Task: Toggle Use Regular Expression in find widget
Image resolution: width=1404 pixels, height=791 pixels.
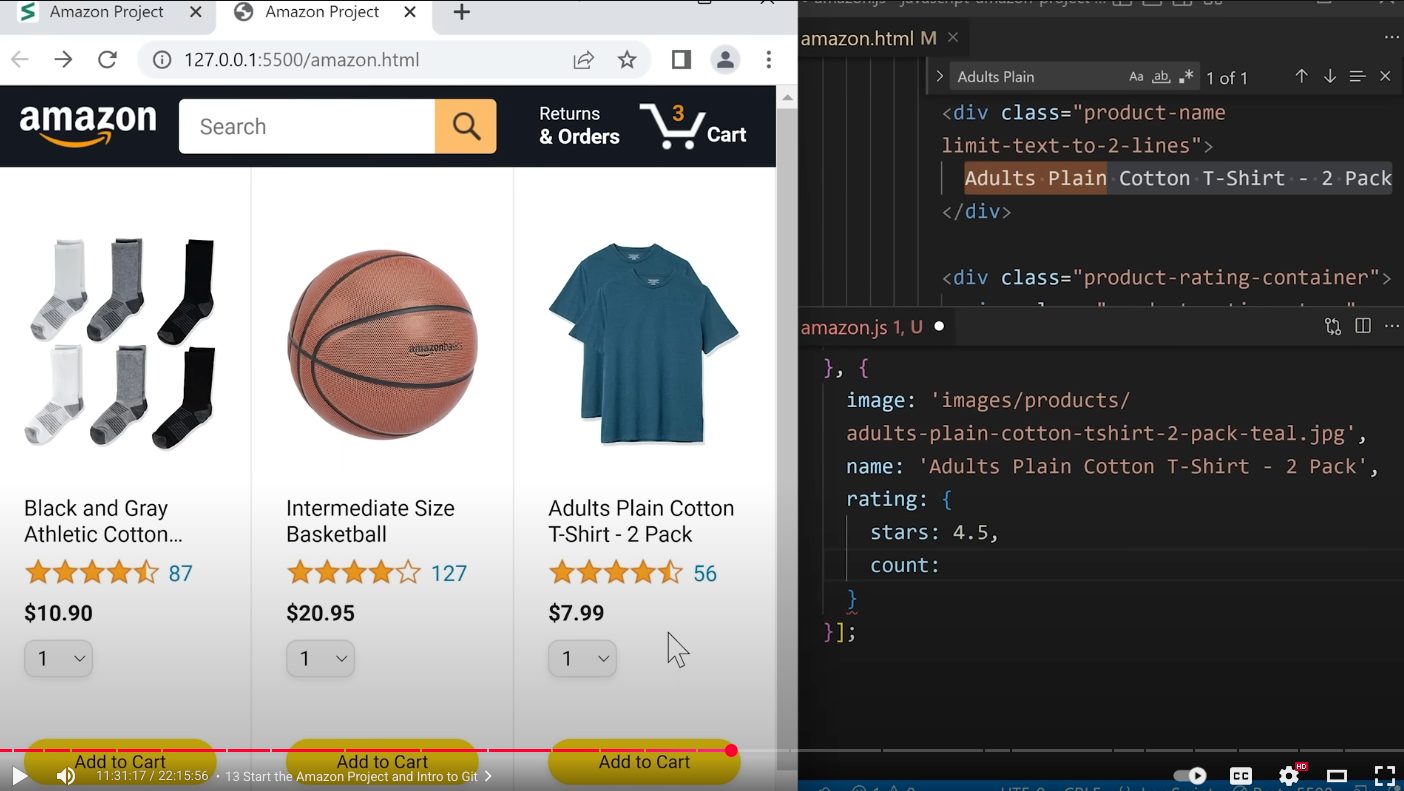Action: [x=1186, y=77]
